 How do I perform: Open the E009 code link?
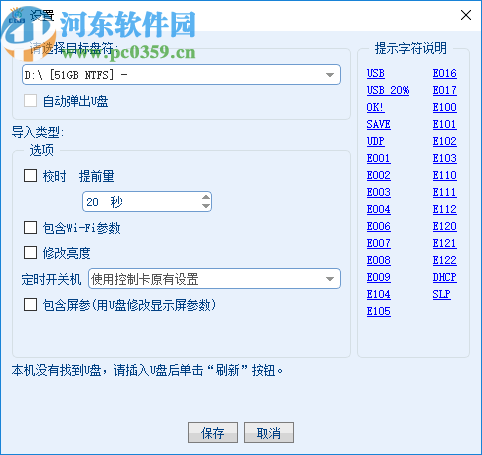[378, 277]
